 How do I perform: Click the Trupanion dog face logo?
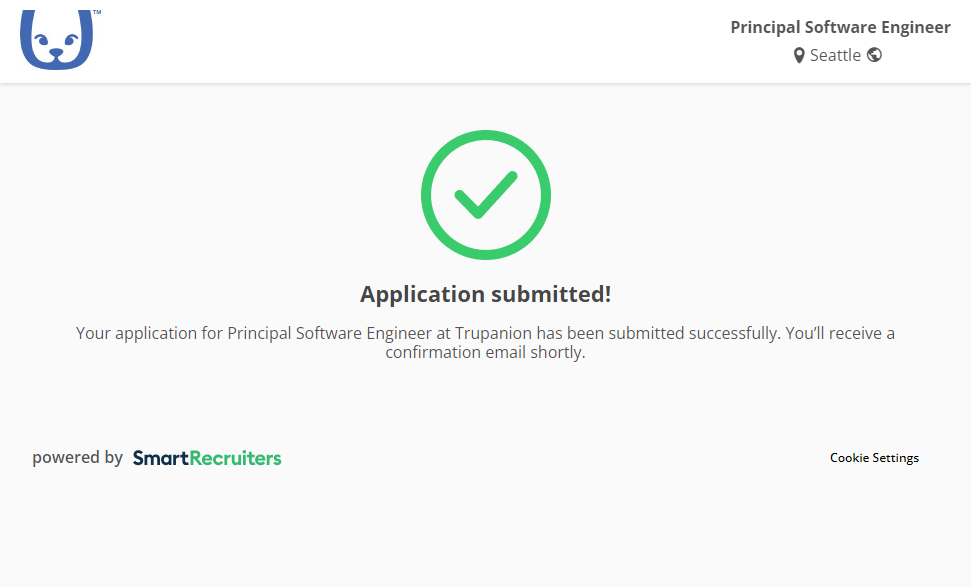click(x=56, y=41)
